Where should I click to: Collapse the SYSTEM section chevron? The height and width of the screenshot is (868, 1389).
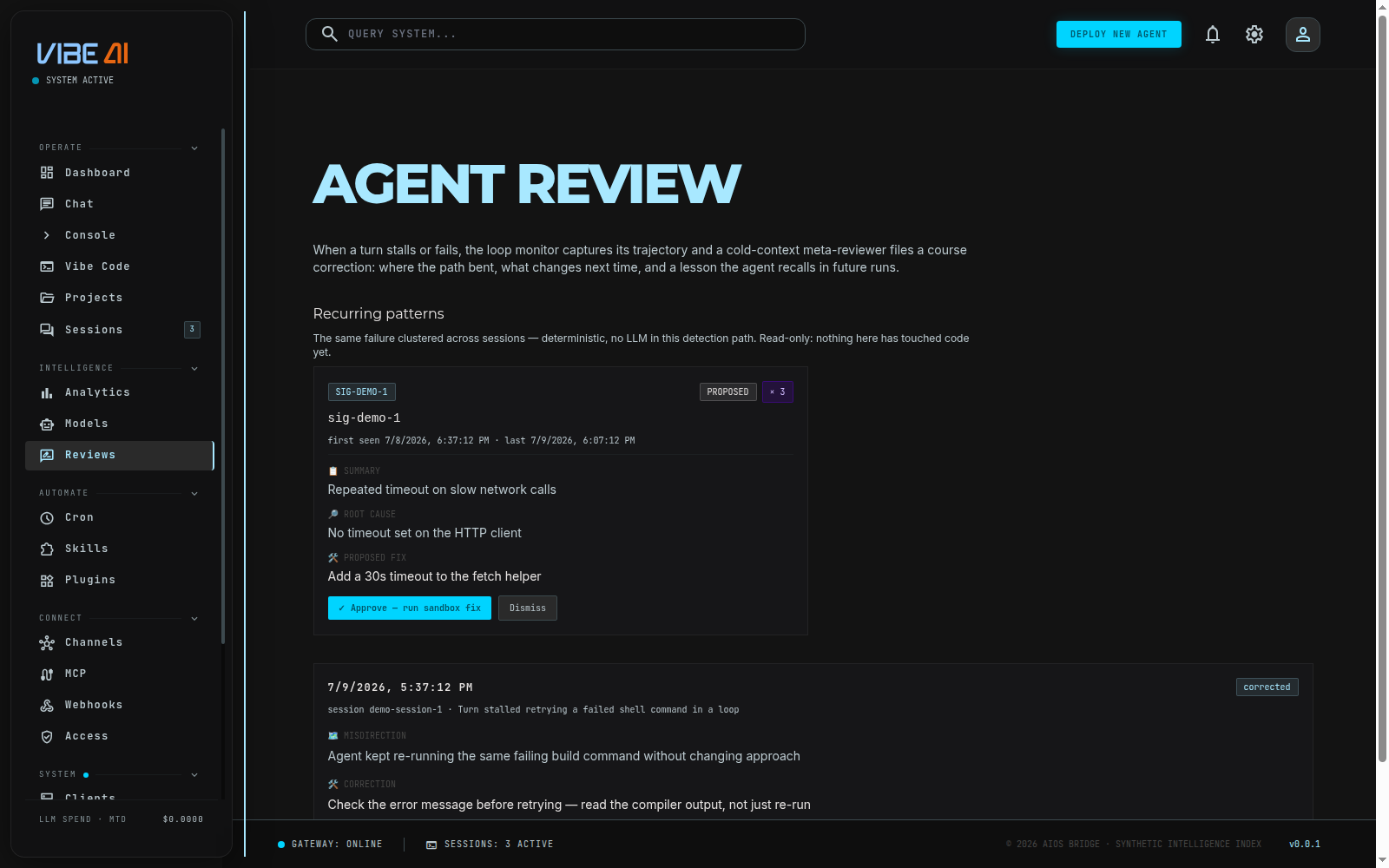[x=194, y=775]
